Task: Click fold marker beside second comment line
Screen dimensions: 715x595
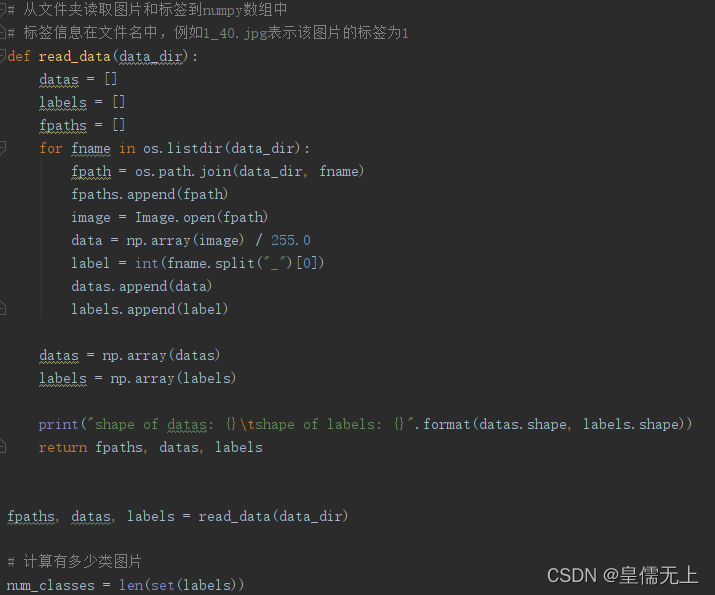Action: pos(4,33)
